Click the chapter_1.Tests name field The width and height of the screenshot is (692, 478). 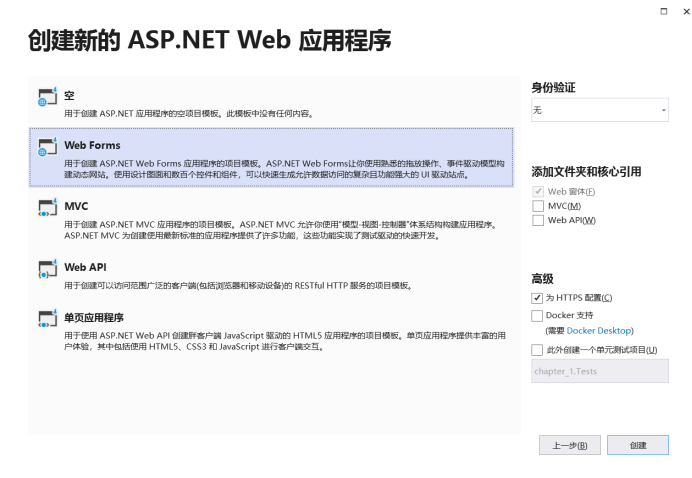(x=600, y=371)
